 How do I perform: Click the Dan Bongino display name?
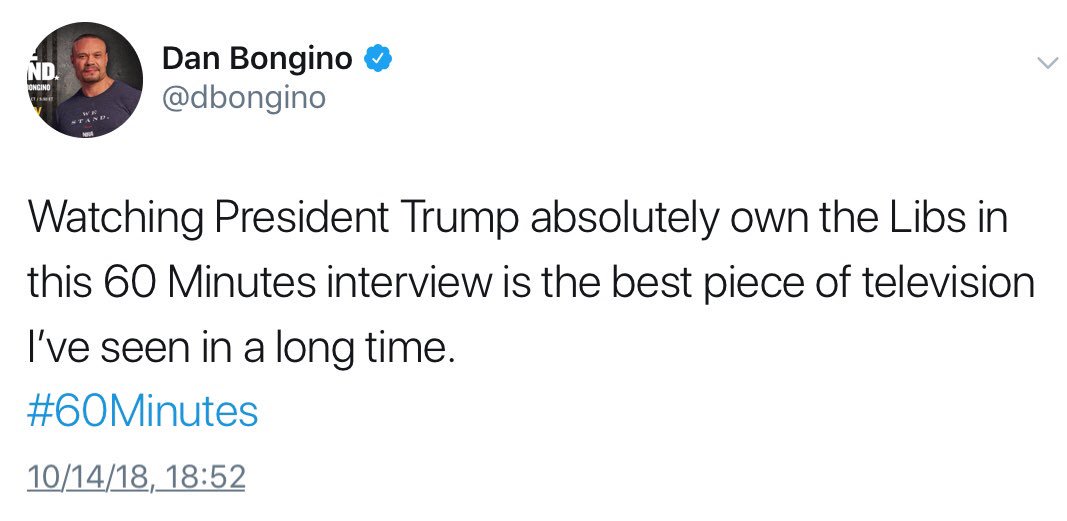[257, 60]
